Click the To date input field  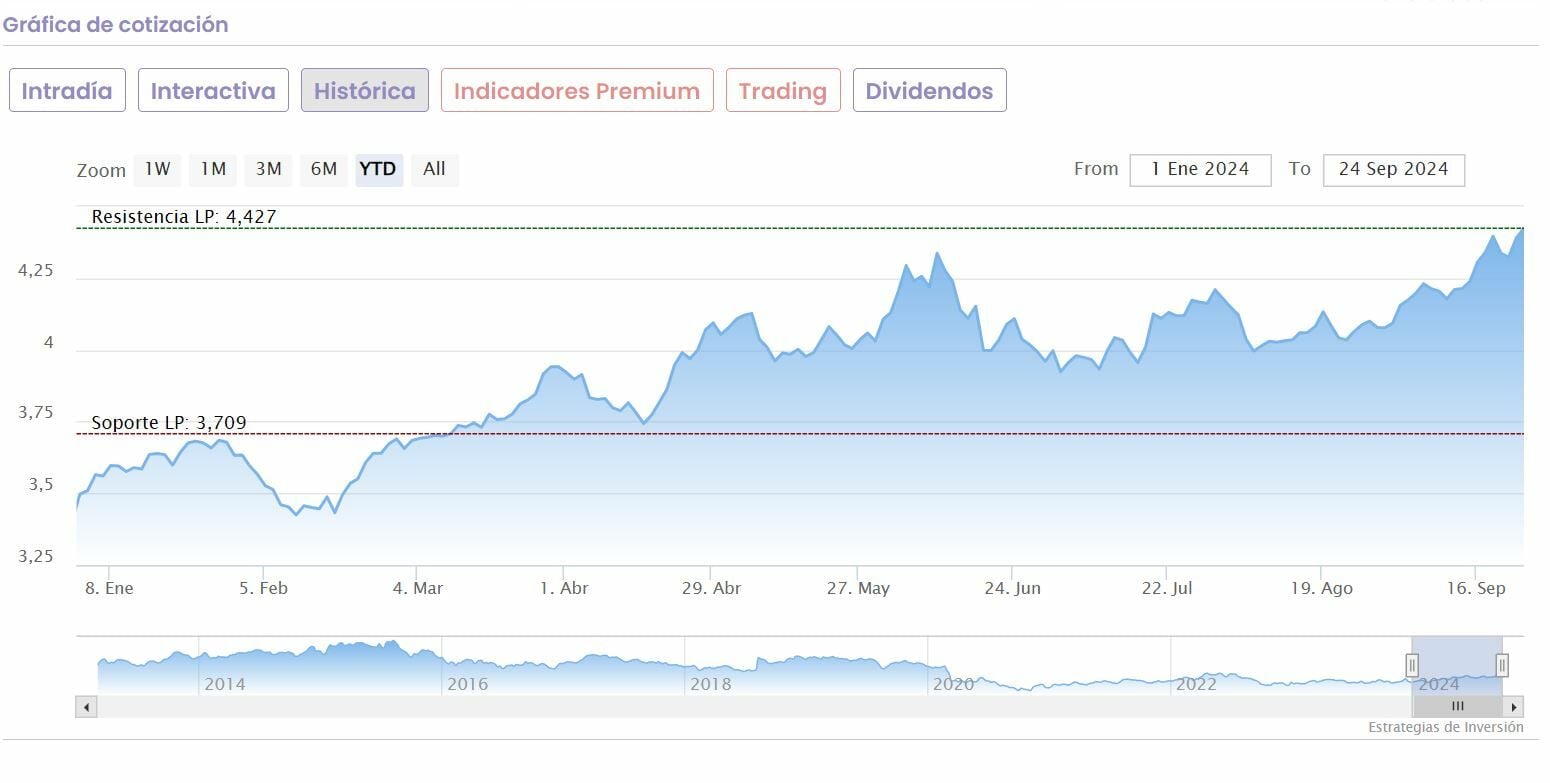(1393, 170)
